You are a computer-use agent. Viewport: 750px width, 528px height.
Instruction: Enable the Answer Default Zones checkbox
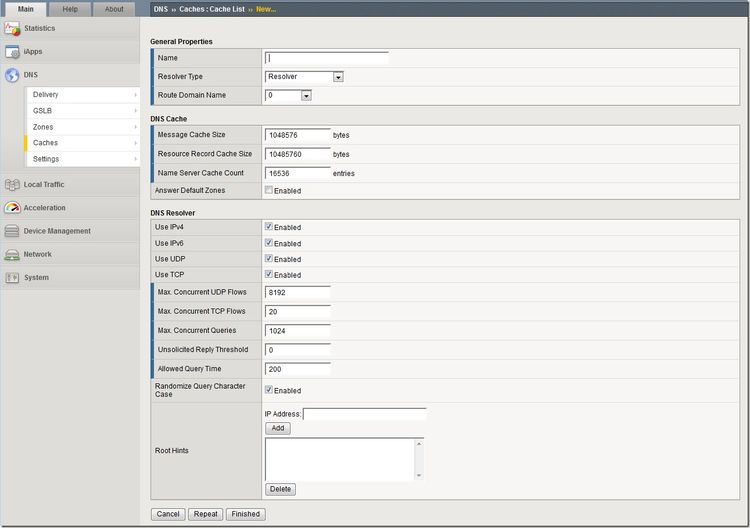click(269, 190)
